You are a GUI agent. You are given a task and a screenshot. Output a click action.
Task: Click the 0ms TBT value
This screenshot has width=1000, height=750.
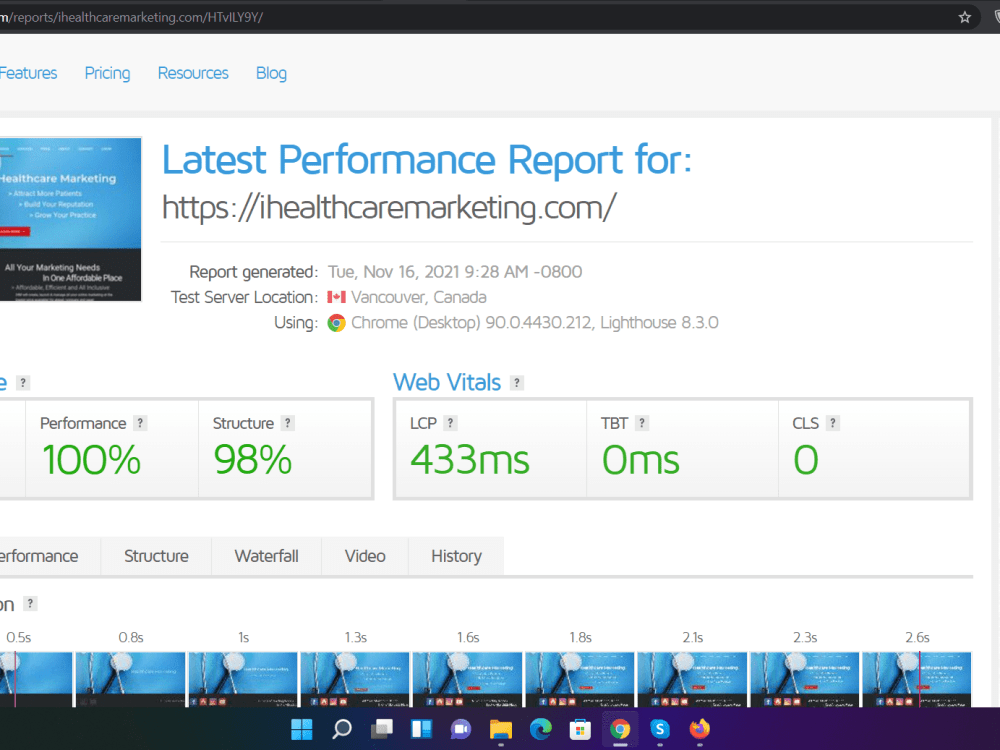641,460
